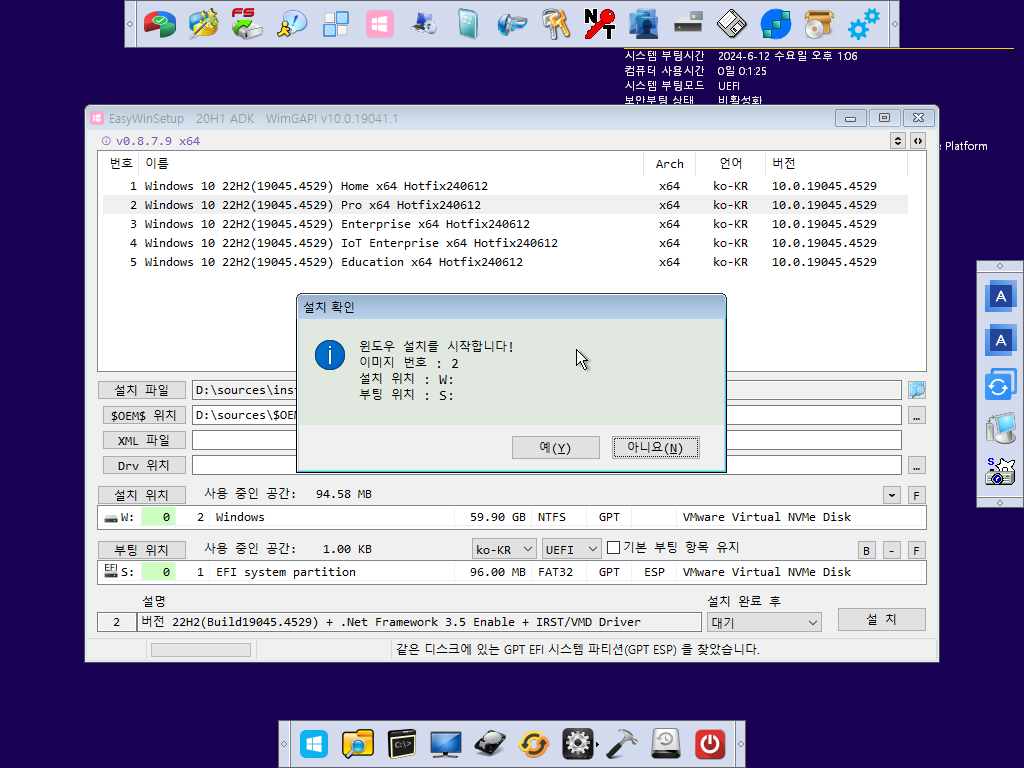Open the drive device icon in top dock
The height and width of the screenshot is (768, 1024).
(688, 24)
